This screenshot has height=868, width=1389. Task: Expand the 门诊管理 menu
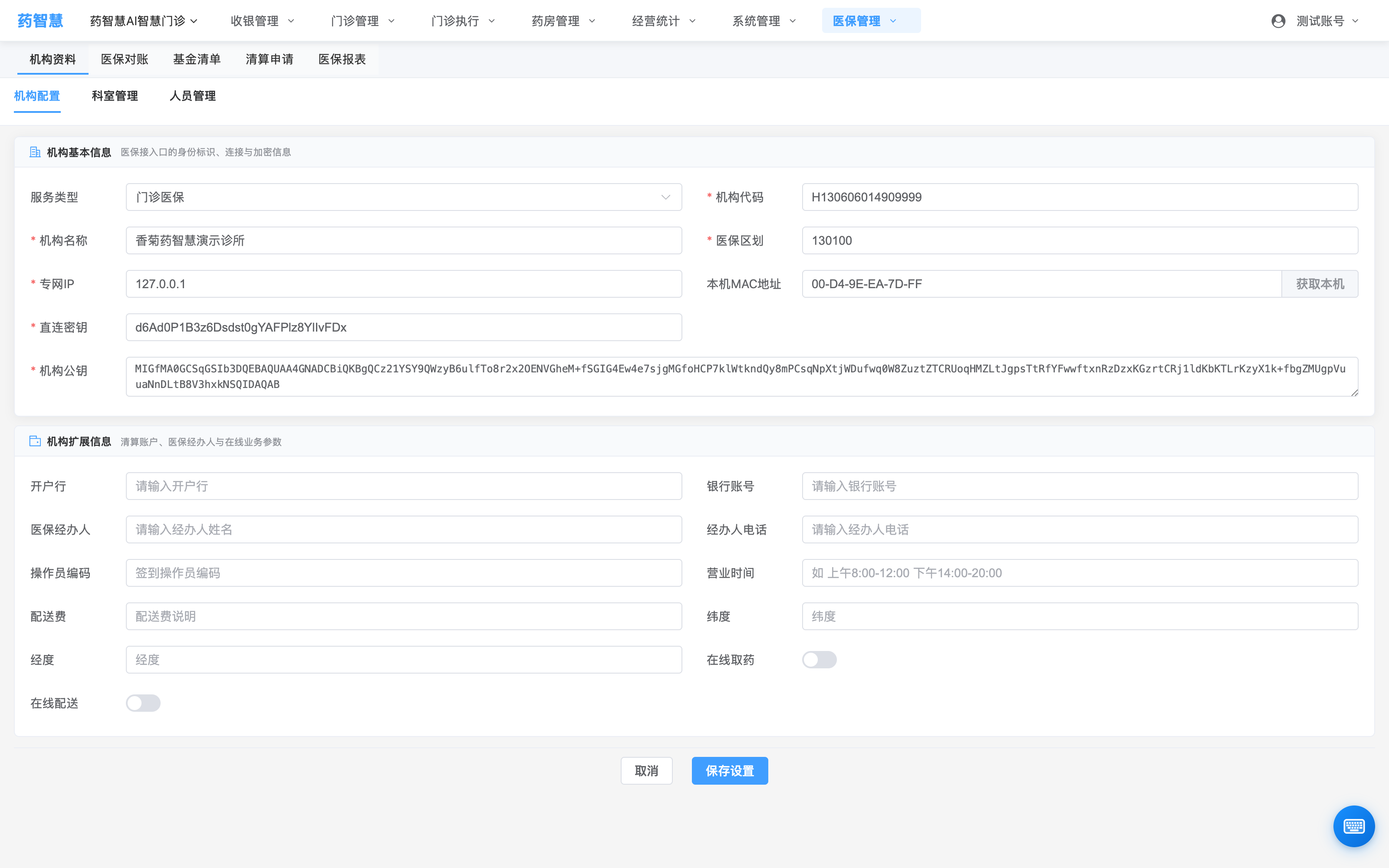tap(363, 21)
